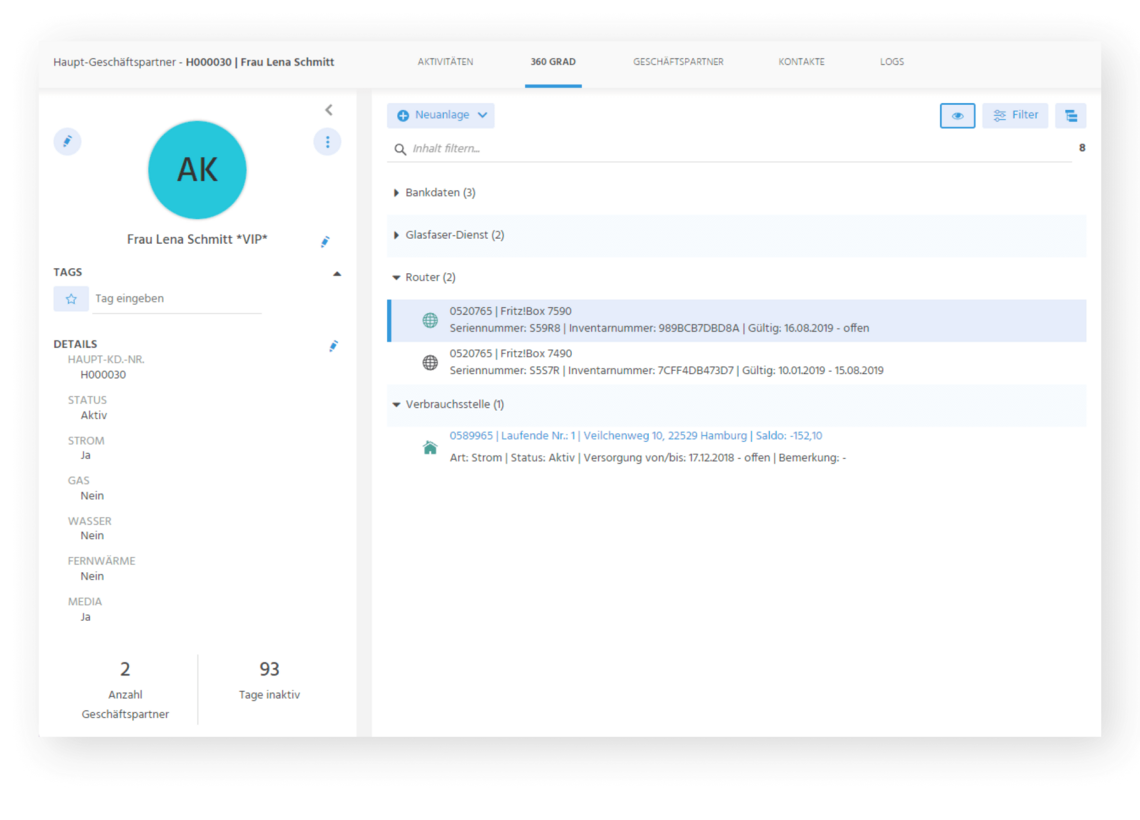This screenshot has width=1140, height=820.
Task: Click the tree structure view icon
Action: (x=1070, y=116)
